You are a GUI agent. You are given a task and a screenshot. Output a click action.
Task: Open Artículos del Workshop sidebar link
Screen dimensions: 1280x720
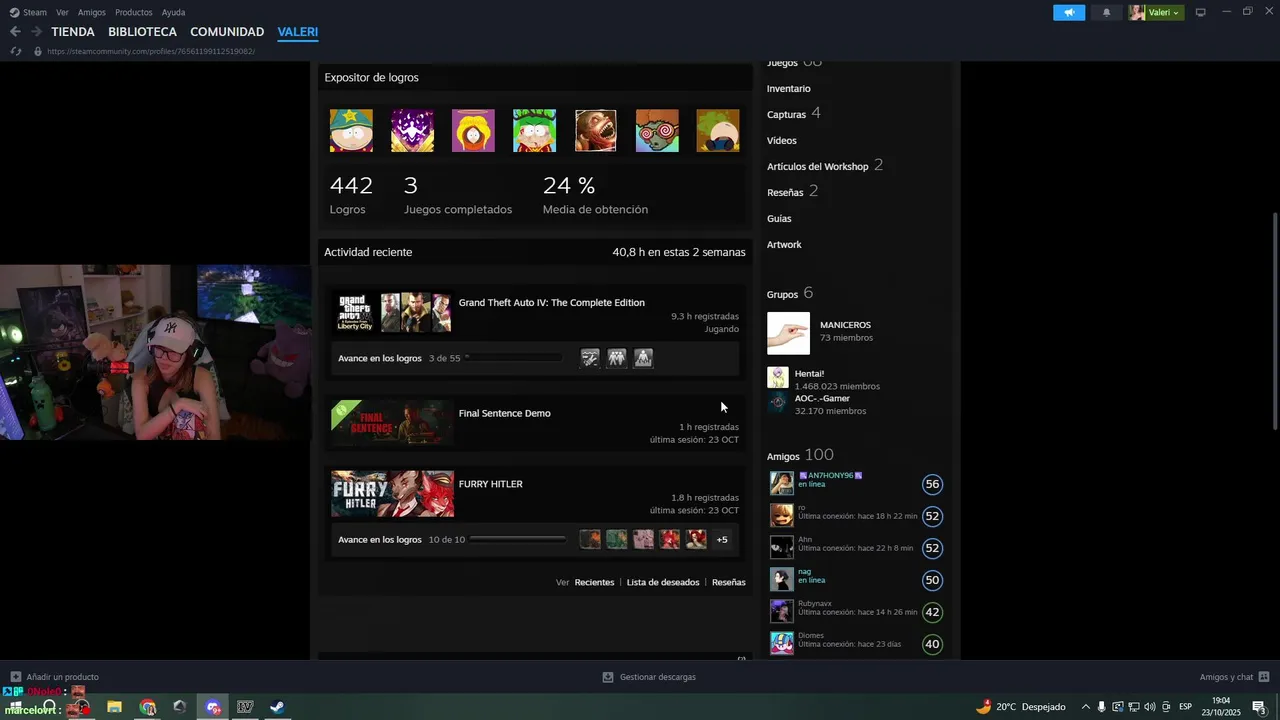point(818,167)
